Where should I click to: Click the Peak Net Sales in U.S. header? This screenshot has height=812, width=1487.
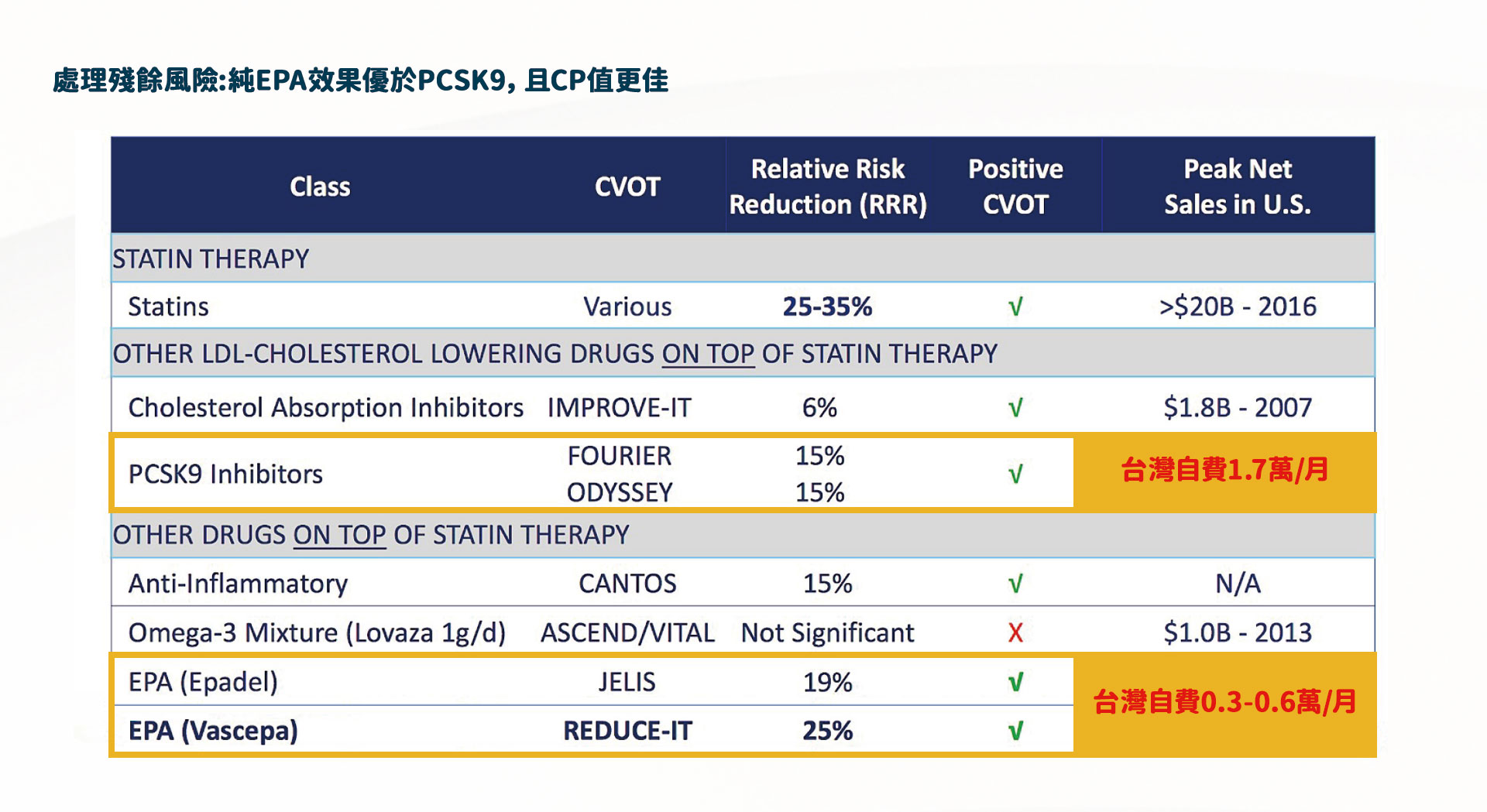1237,187
